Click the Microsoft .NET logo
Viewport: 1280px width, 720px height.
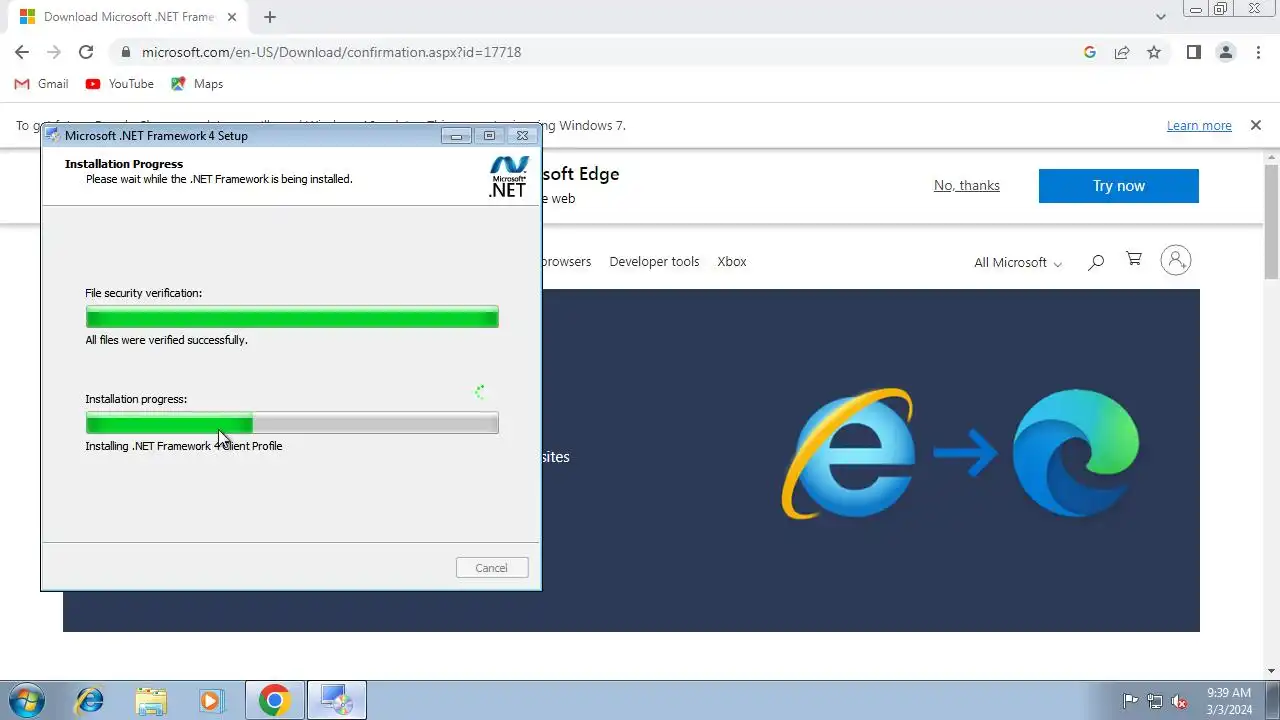[x=508, y=177]
